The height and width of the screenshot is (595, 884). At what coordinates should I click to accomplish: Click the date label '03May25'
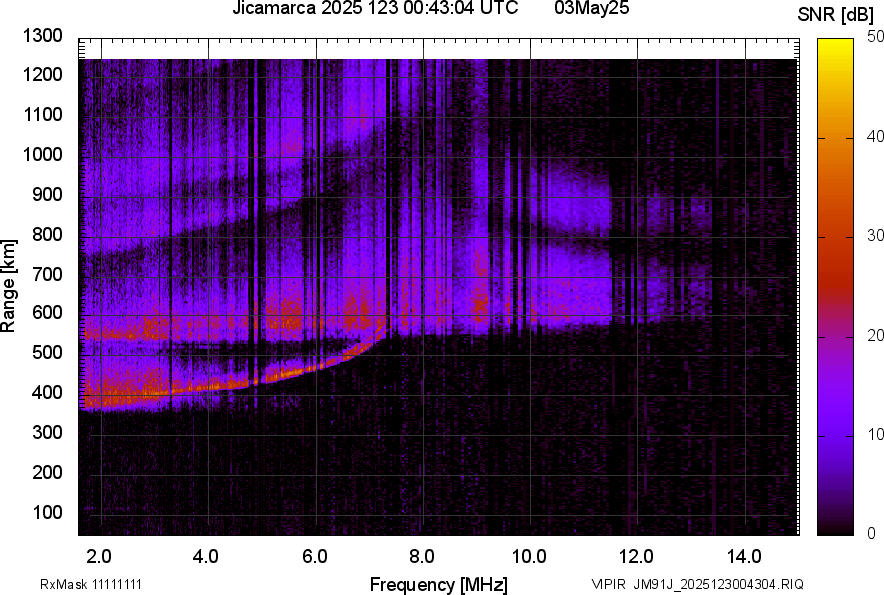coord(591,8)
